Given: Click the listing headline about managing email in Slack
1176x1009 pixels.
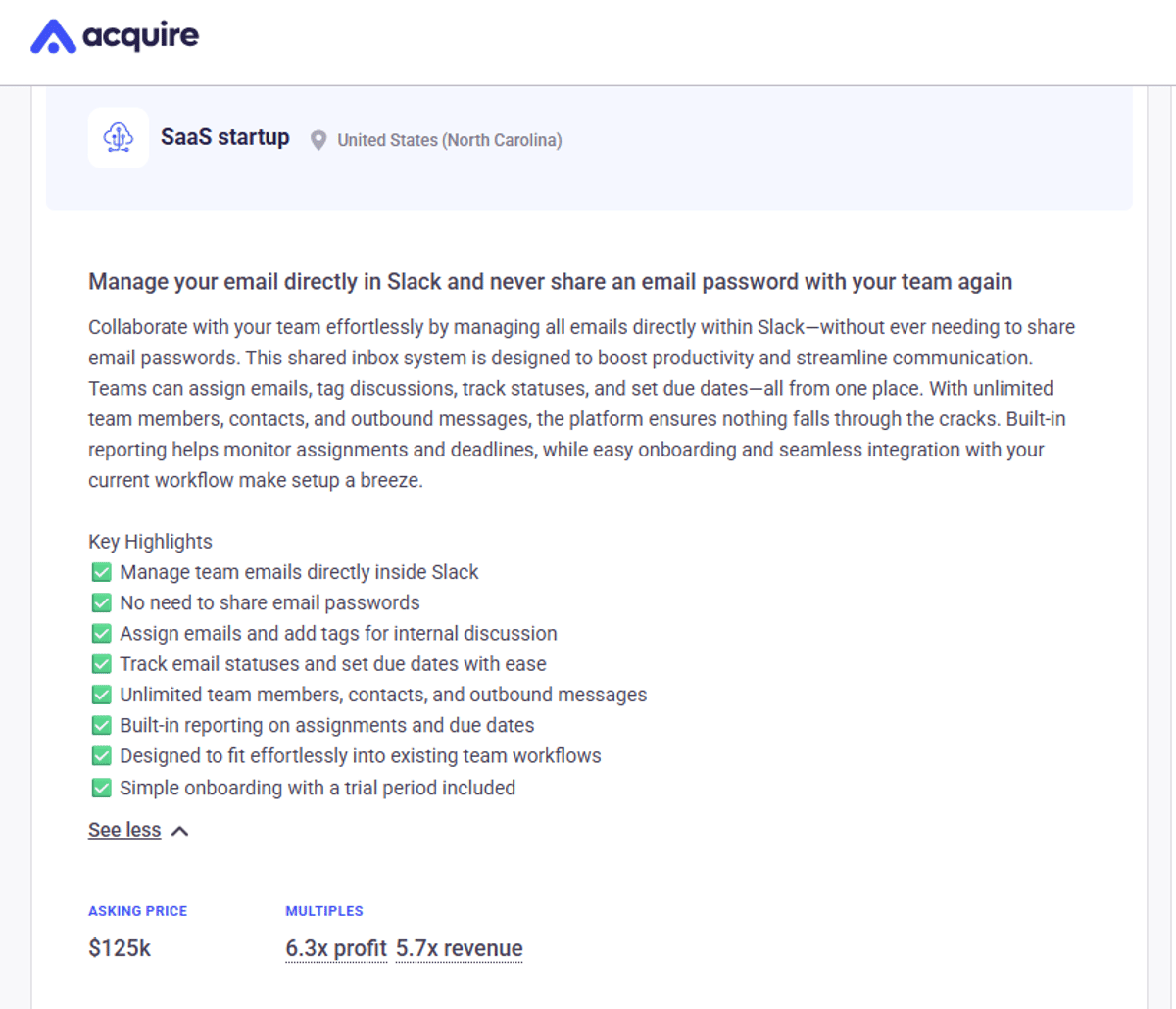Looking at the screenshot, I should pos(549,281).
